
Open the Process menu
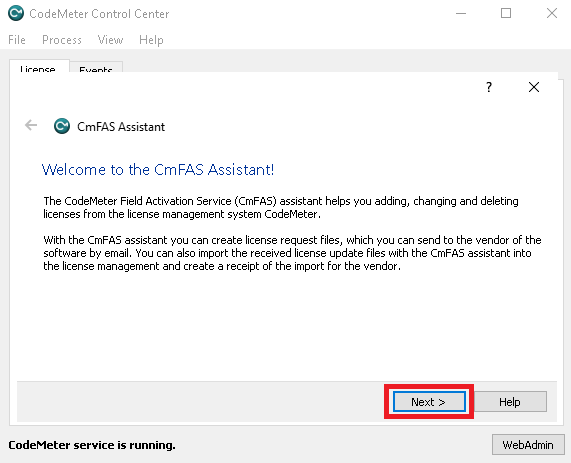pyautogui.click(x=62, y=40)
